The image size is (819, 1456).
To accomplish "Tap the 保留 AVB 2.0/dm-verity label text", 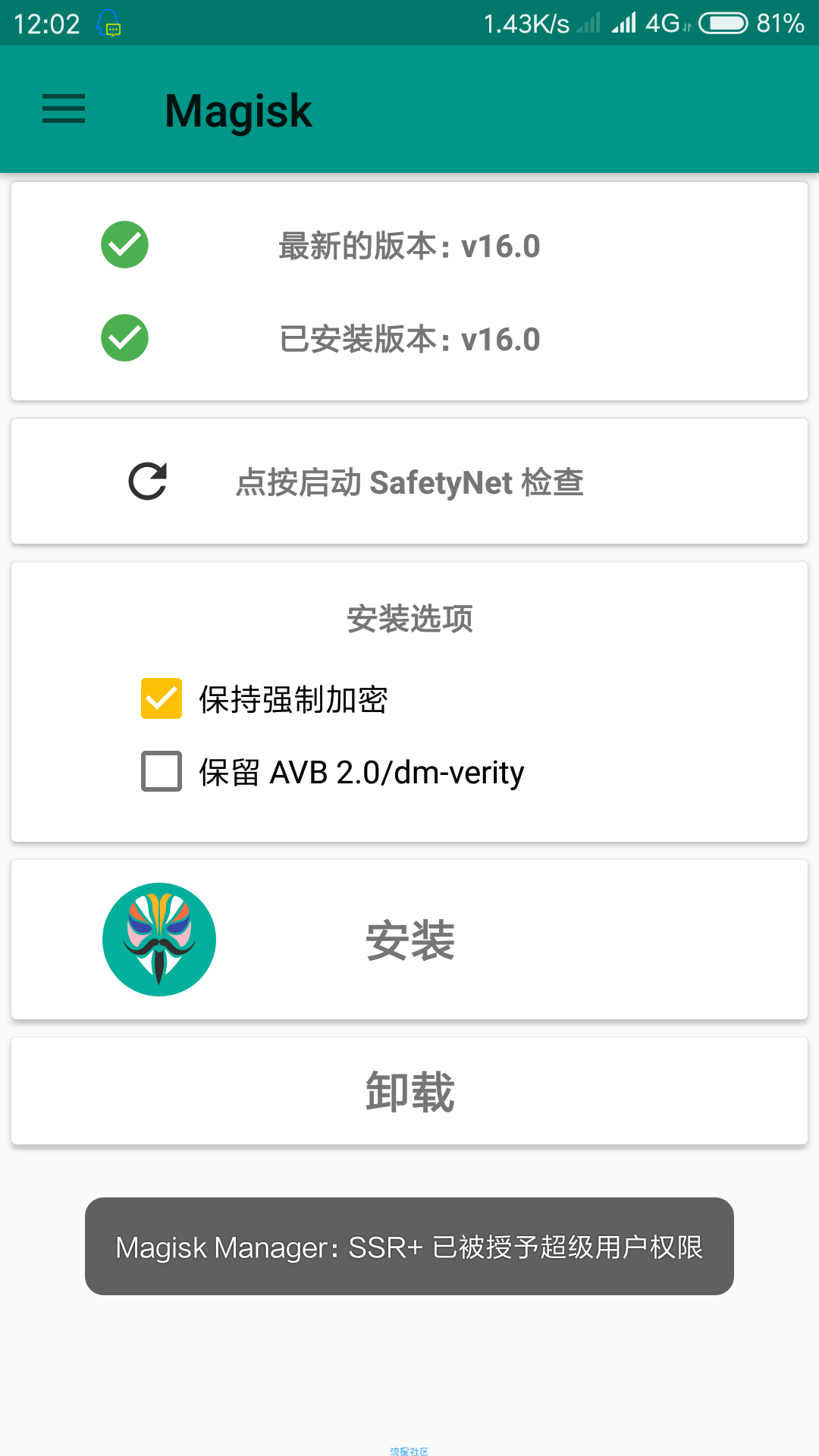I will tap(361, 773).
